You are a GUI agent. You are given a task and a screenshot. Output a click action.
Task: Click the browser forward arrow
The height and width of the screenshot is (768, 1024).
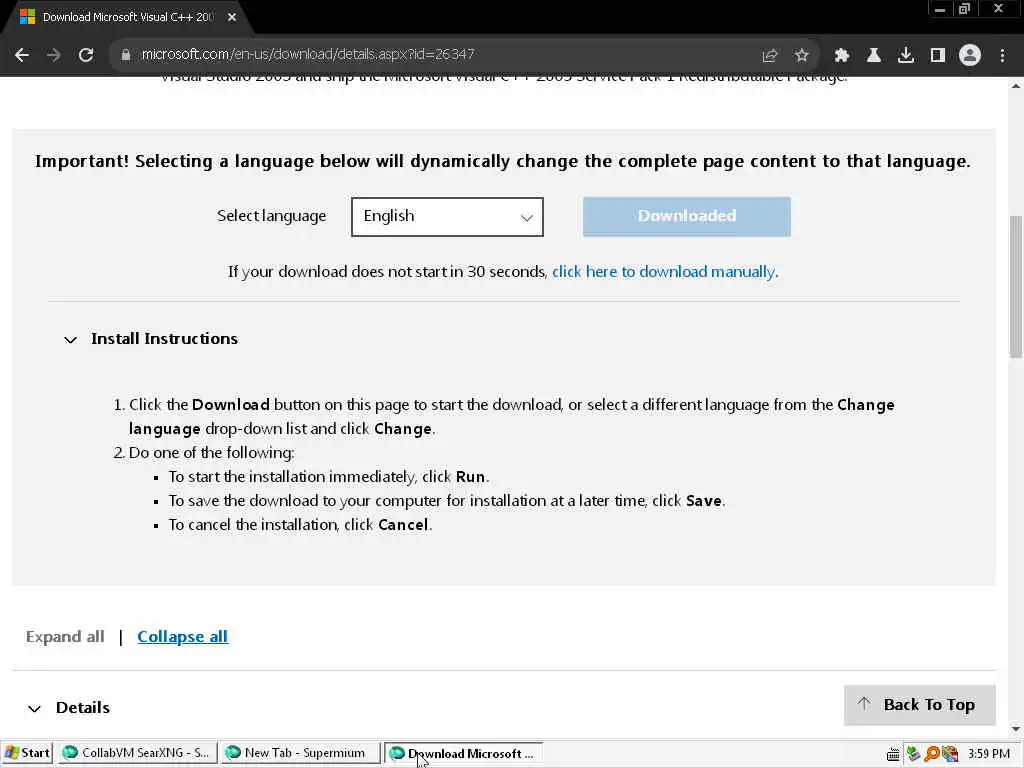coord(54,55)
